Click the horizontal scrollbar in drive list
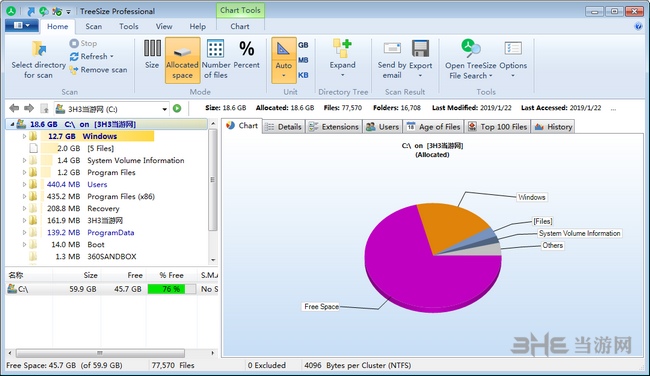 click(x=100, y=353)
